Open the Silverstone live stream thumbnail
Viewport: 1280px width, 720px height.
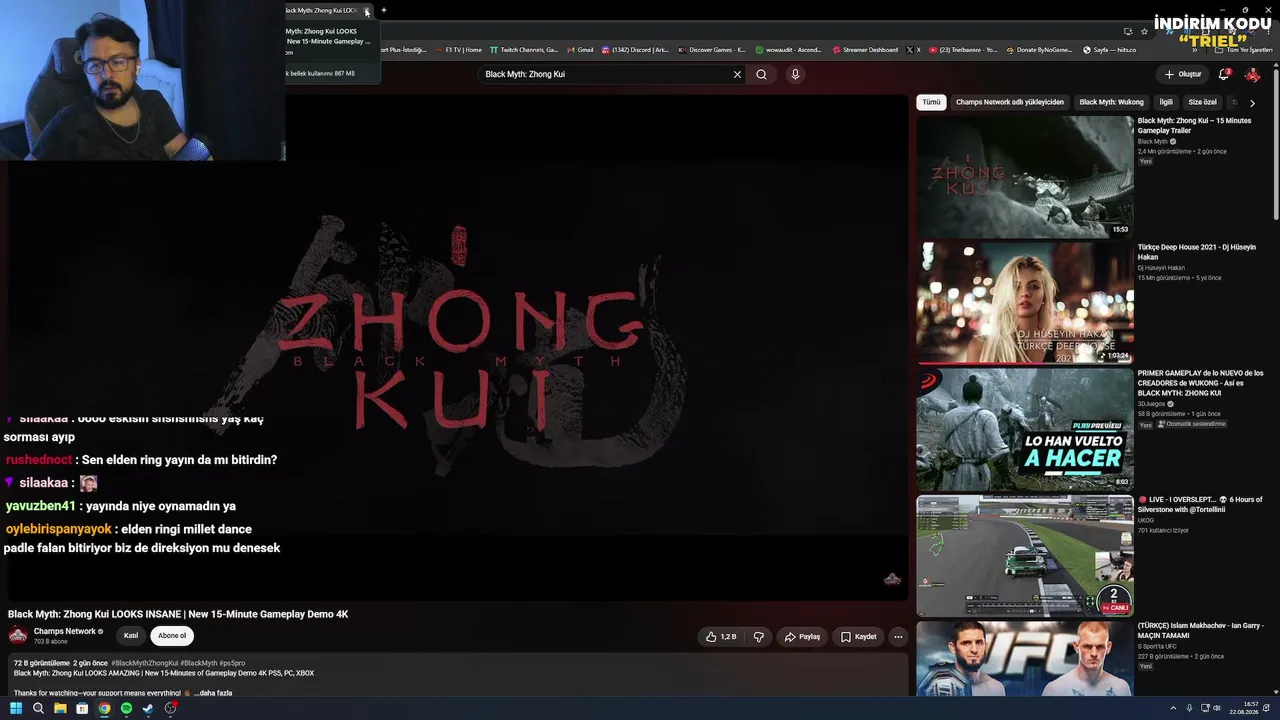tap(1025, 555)
